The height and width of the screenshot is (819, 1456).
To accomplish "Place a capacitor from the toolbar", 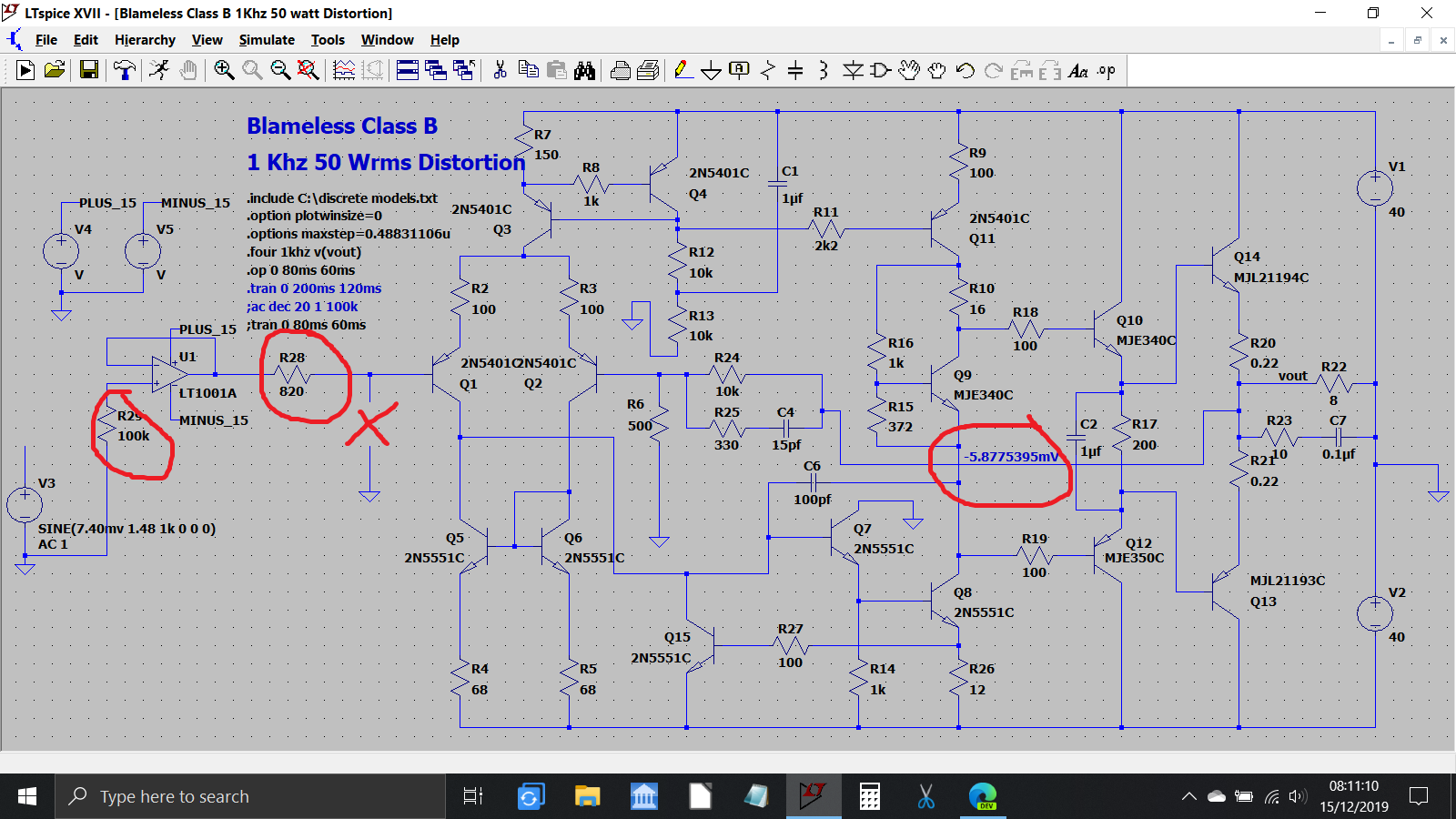I will [x=795, y=70].
